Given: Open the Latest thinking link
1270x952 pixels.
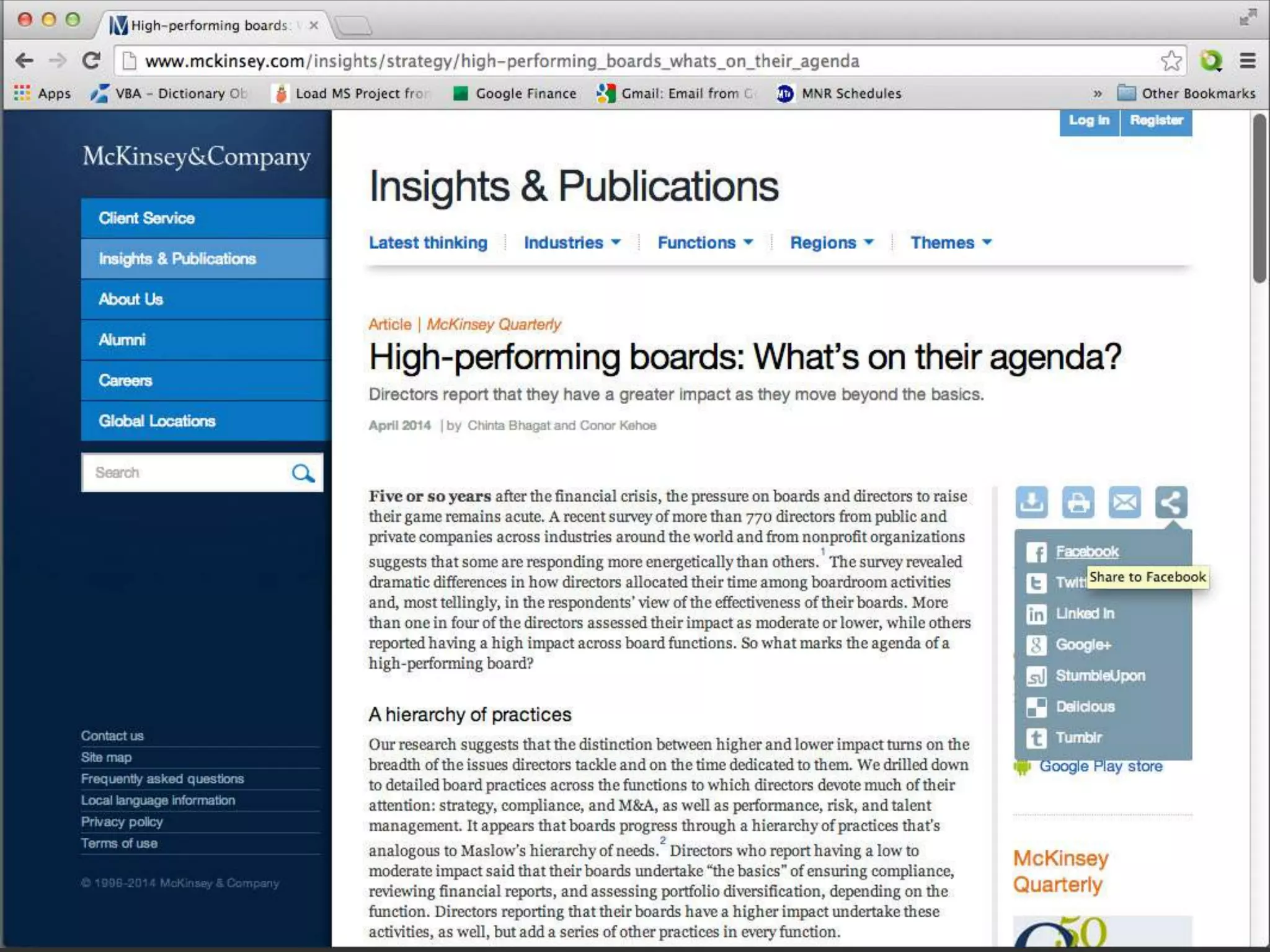Looking at the screenshot, I should (428, 242).
